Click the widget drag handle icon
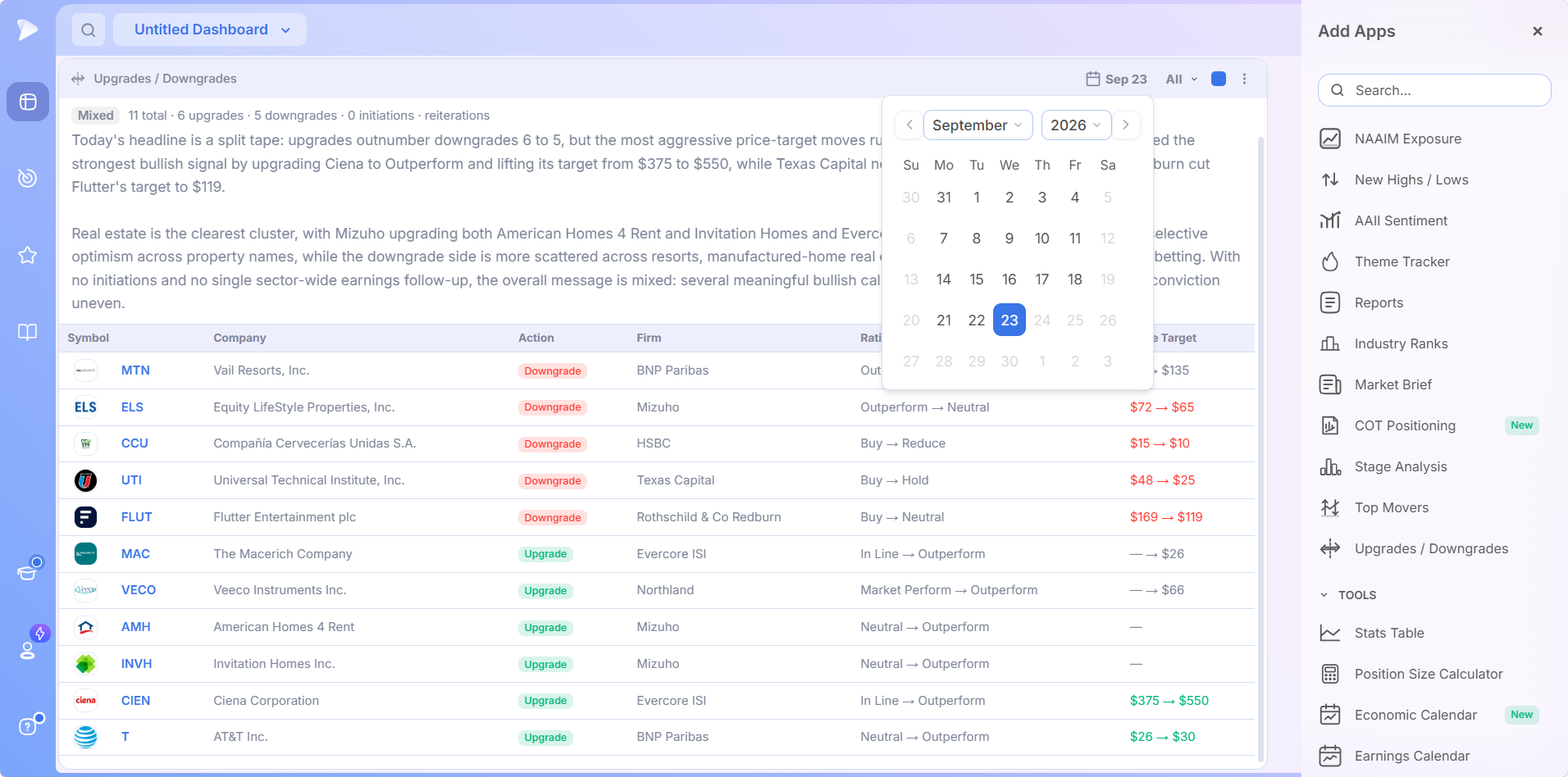The height and width of the screenshot is (777, 1568). 78,79
